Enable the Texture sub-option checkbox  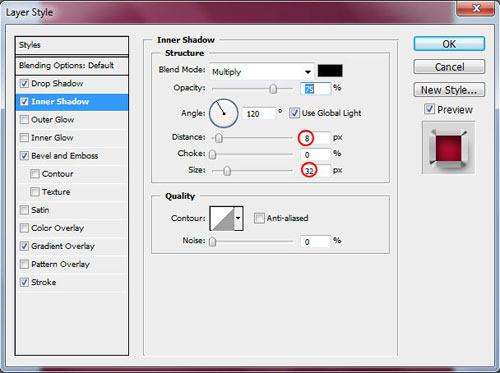click(x=35, y=192)
